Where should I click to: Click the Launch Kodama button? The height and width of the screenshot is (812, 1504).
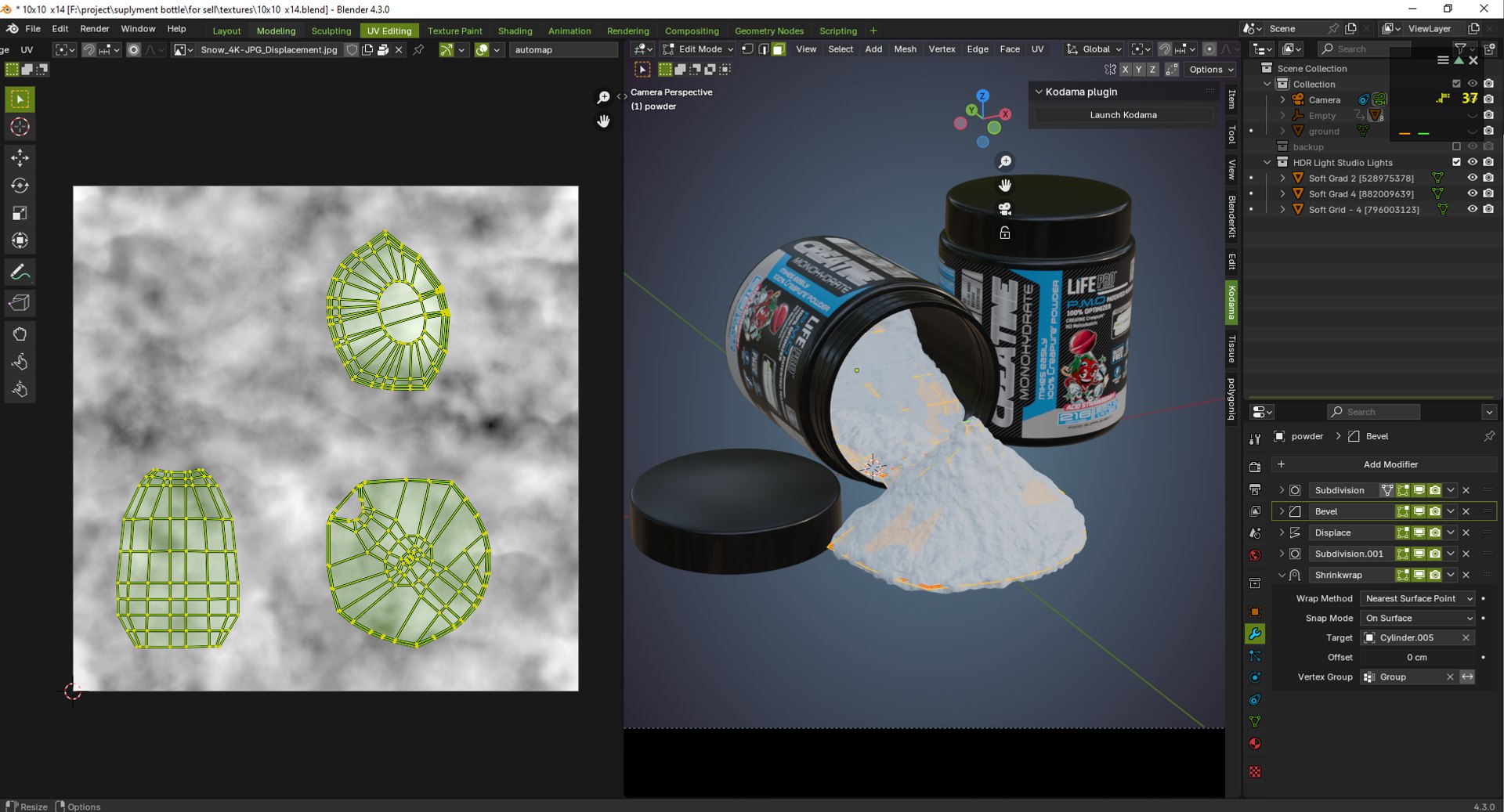(1123, 115)
